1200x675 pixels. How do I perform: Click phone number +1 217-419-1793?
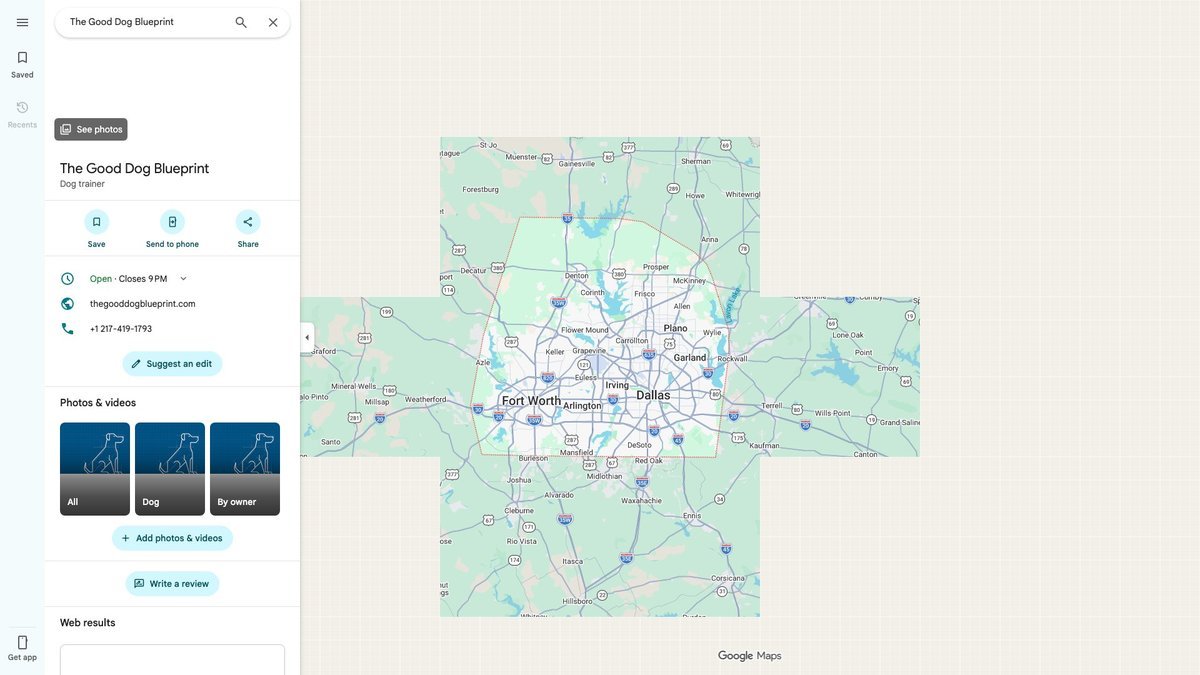[121, 329]
